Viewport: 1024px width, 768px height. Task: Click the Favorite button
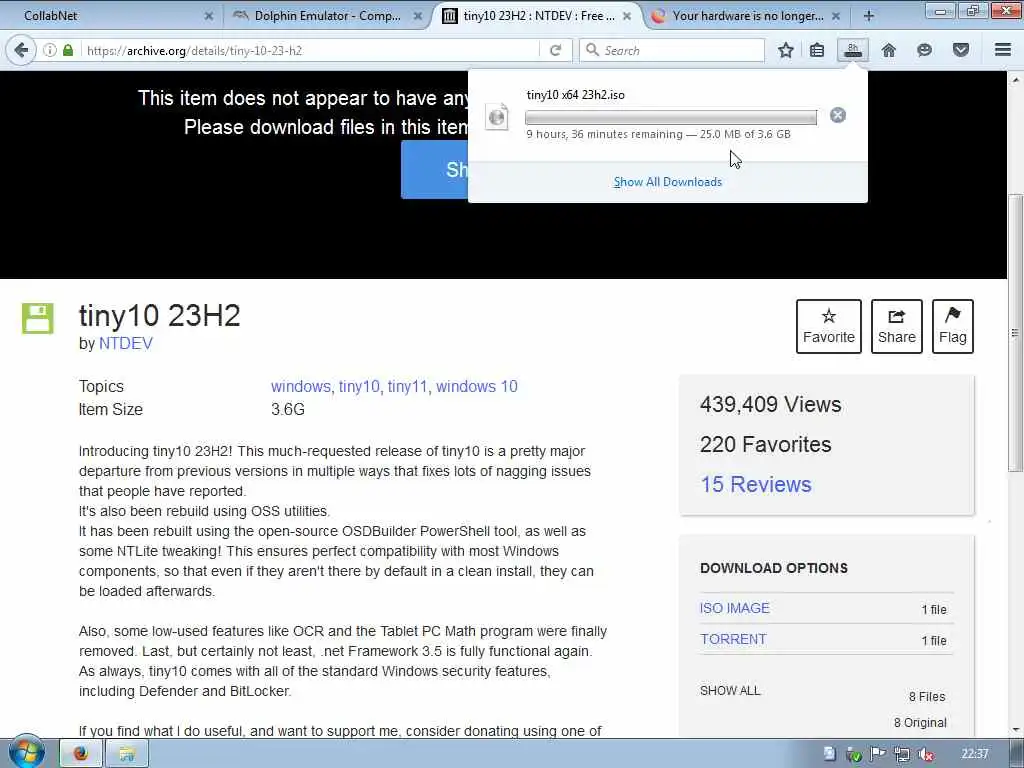[x=829, y=327]
